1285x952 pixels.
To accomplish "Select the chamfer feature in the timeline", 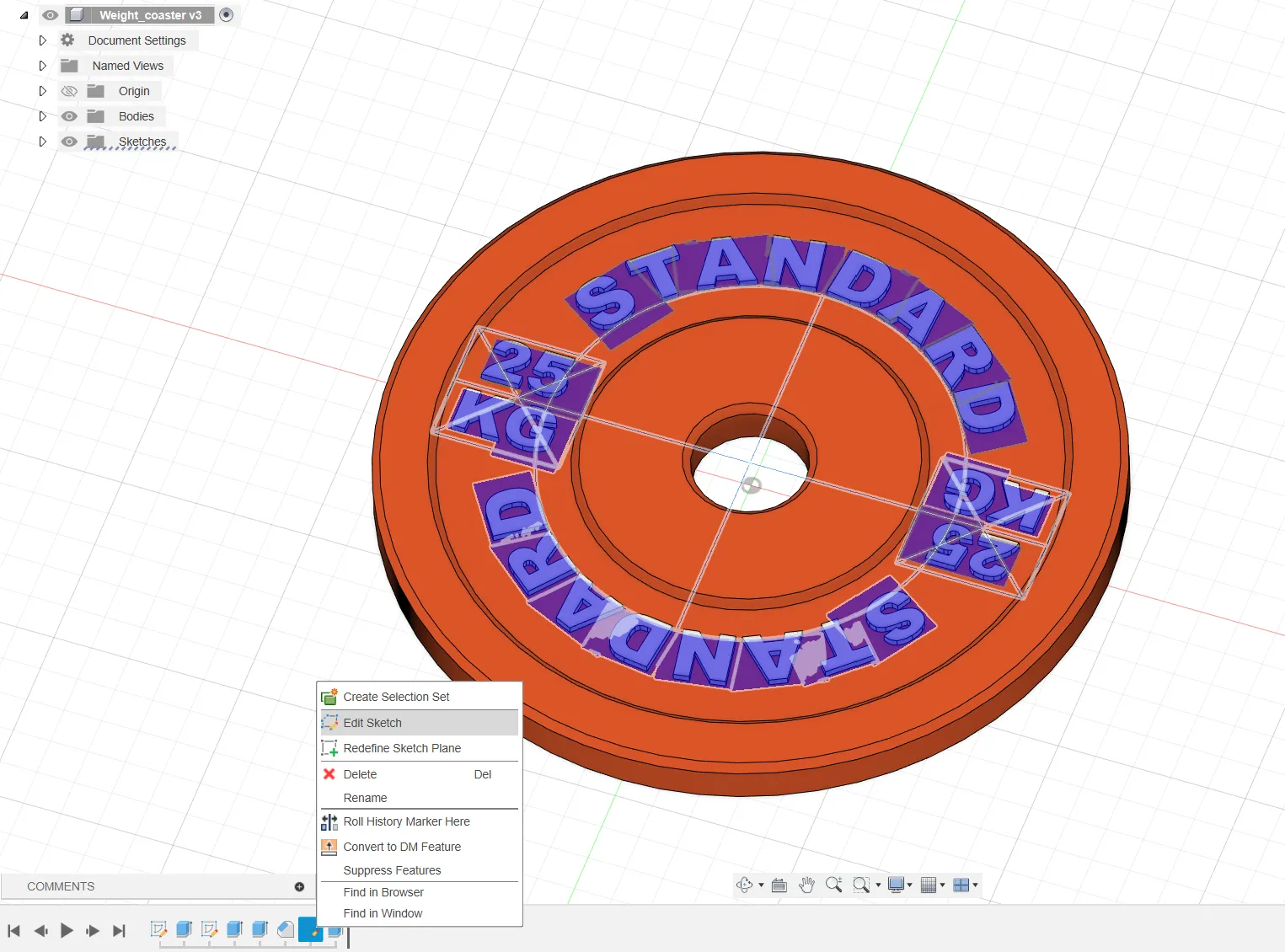I will point(286,930).
